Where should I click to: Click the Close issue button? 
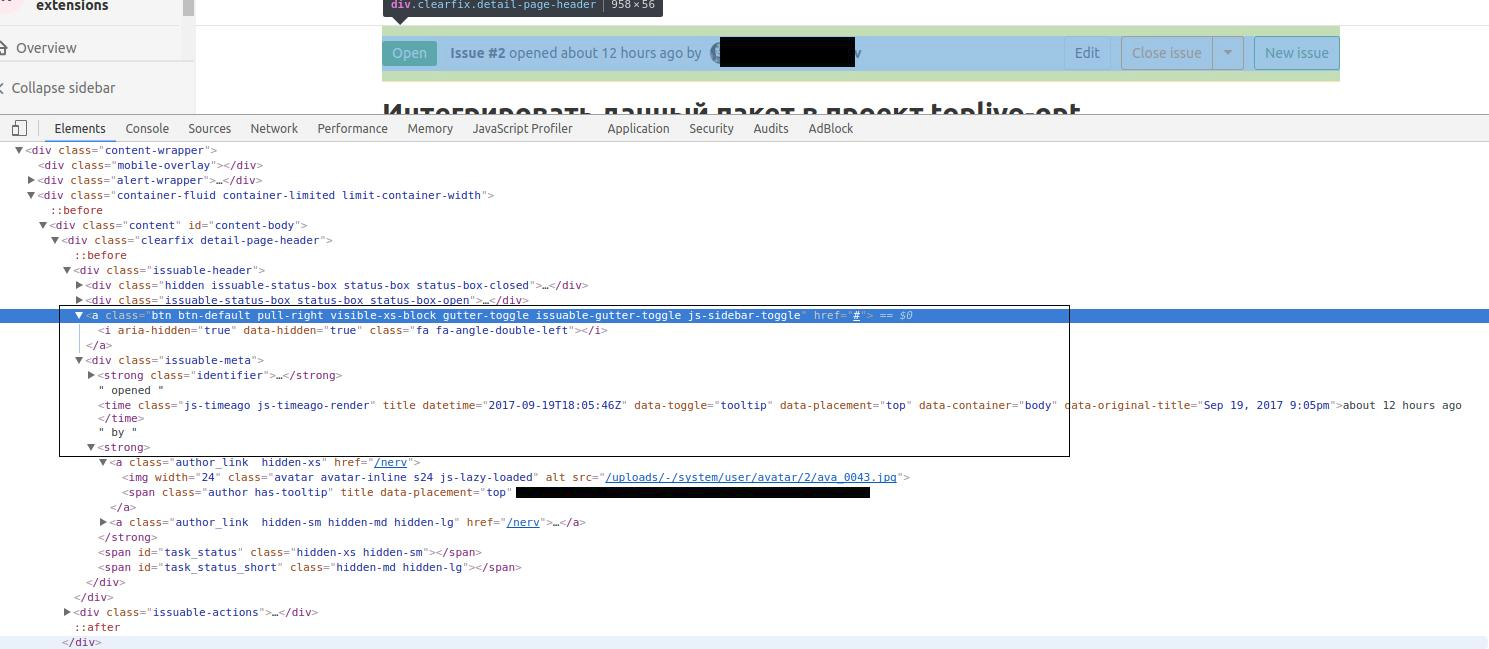[1167, 53]
